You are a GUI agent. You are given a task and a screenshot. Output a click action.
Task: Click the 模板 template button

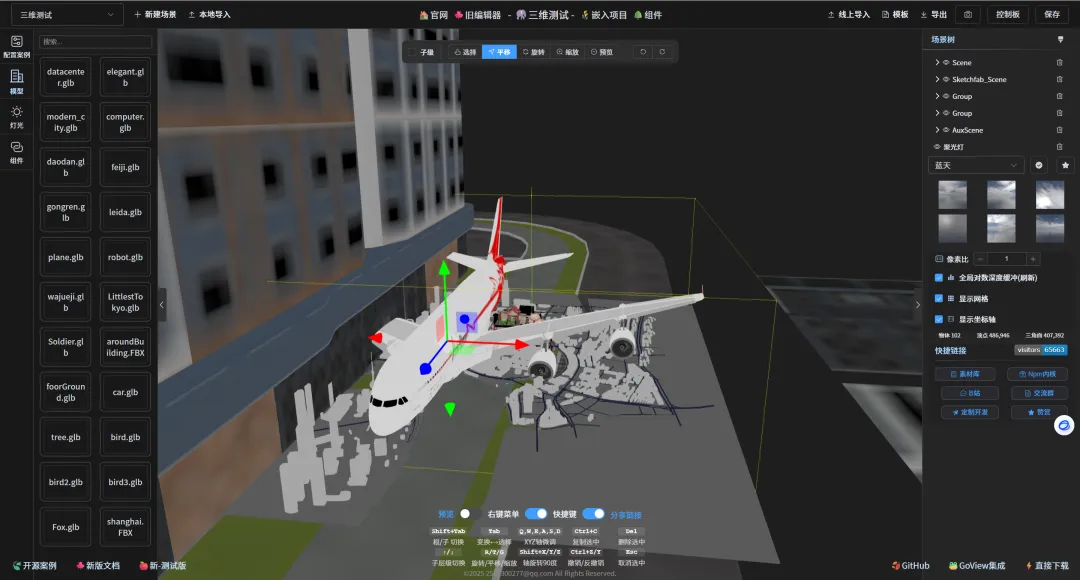click(x=895, y=14)
